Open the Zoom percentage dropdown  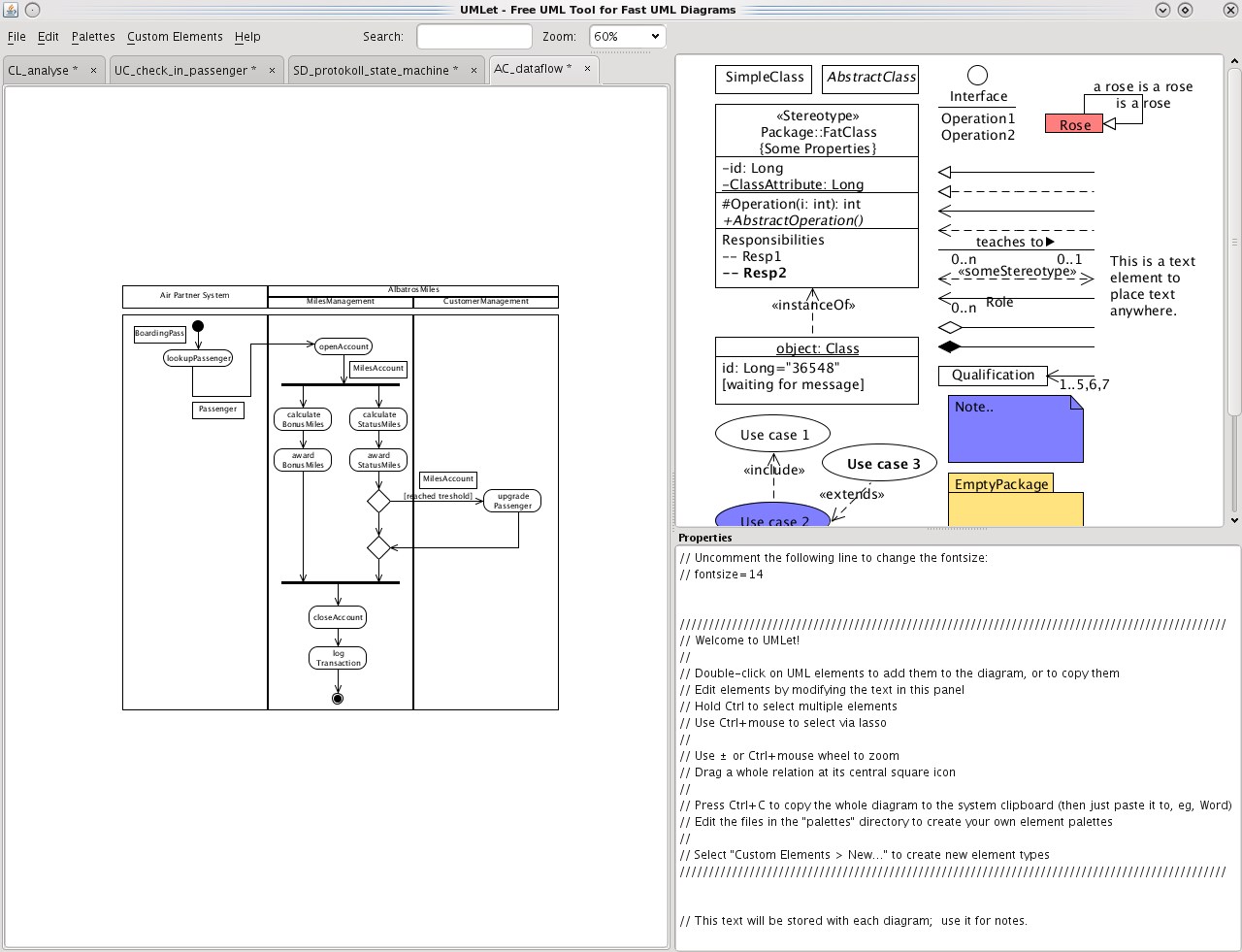pyautogui.click(x=627, y=37)
